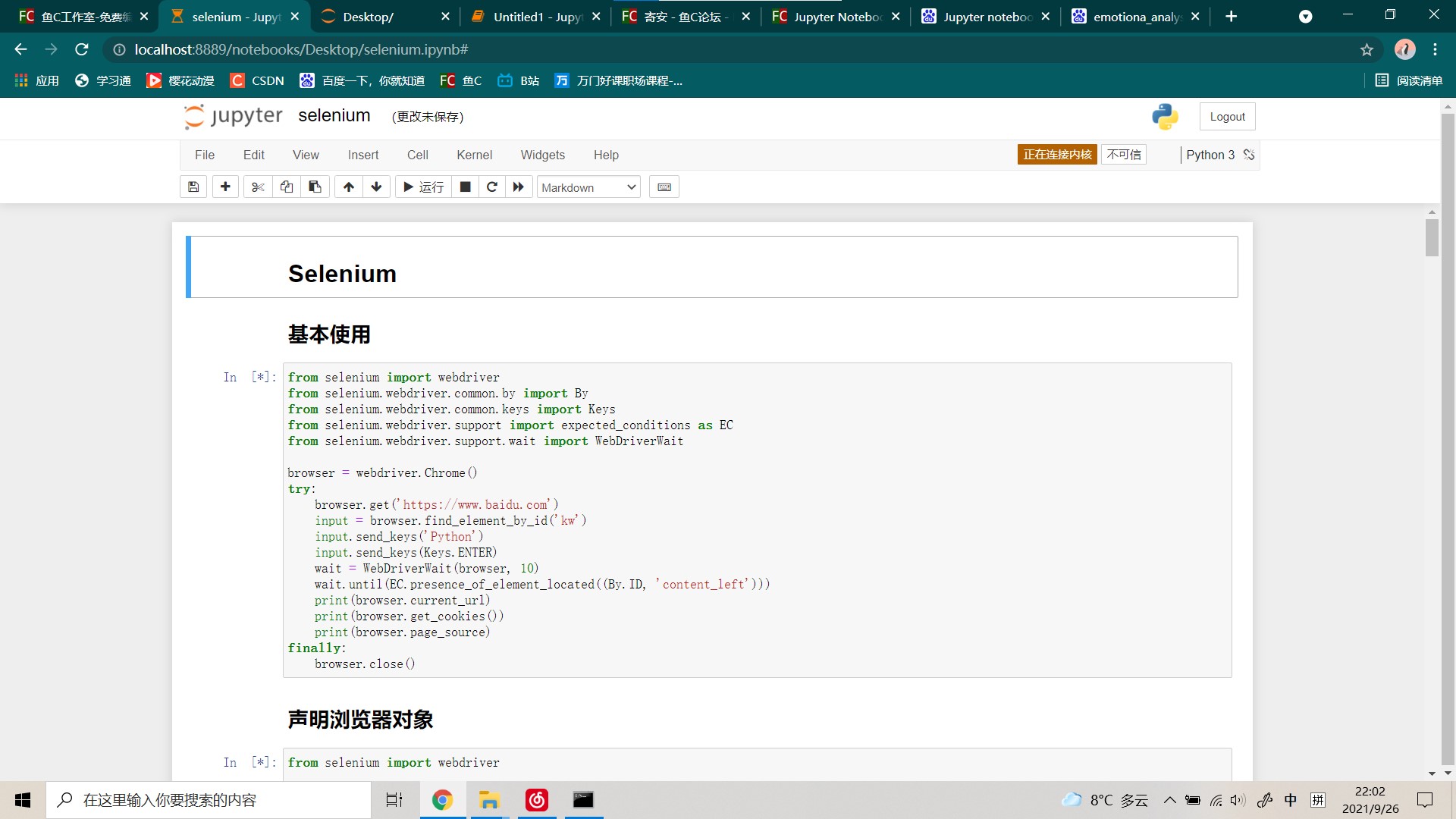The image size is (1456, 819).
Task: Click the volume icon in system tray
Action: [1238, 800]
